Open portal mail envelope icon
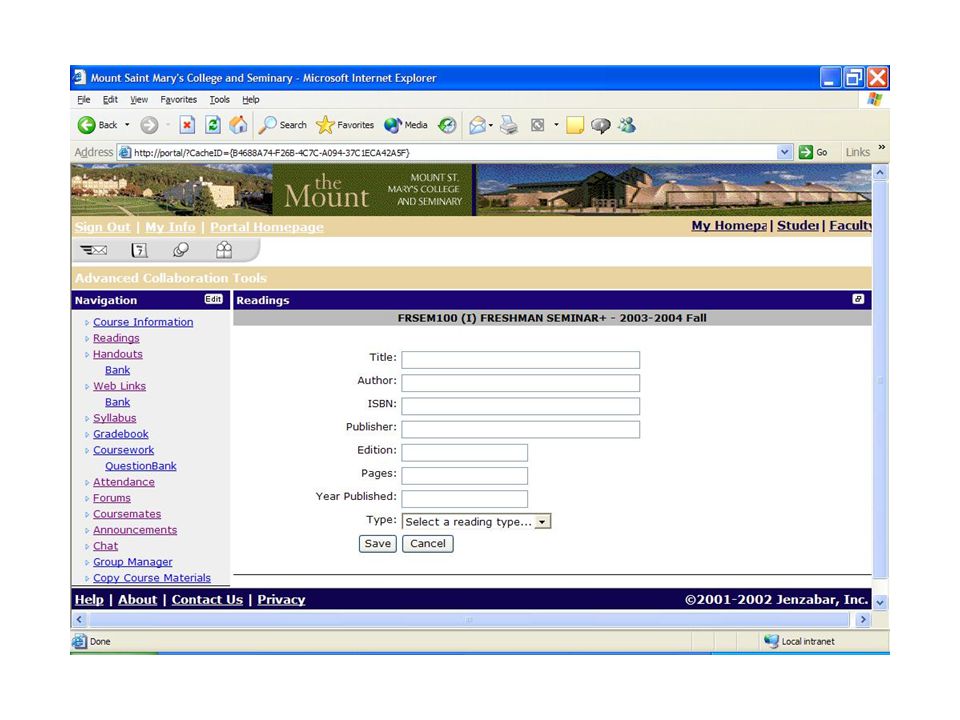This screenshot has height=720, width=960. pos(94,250)
